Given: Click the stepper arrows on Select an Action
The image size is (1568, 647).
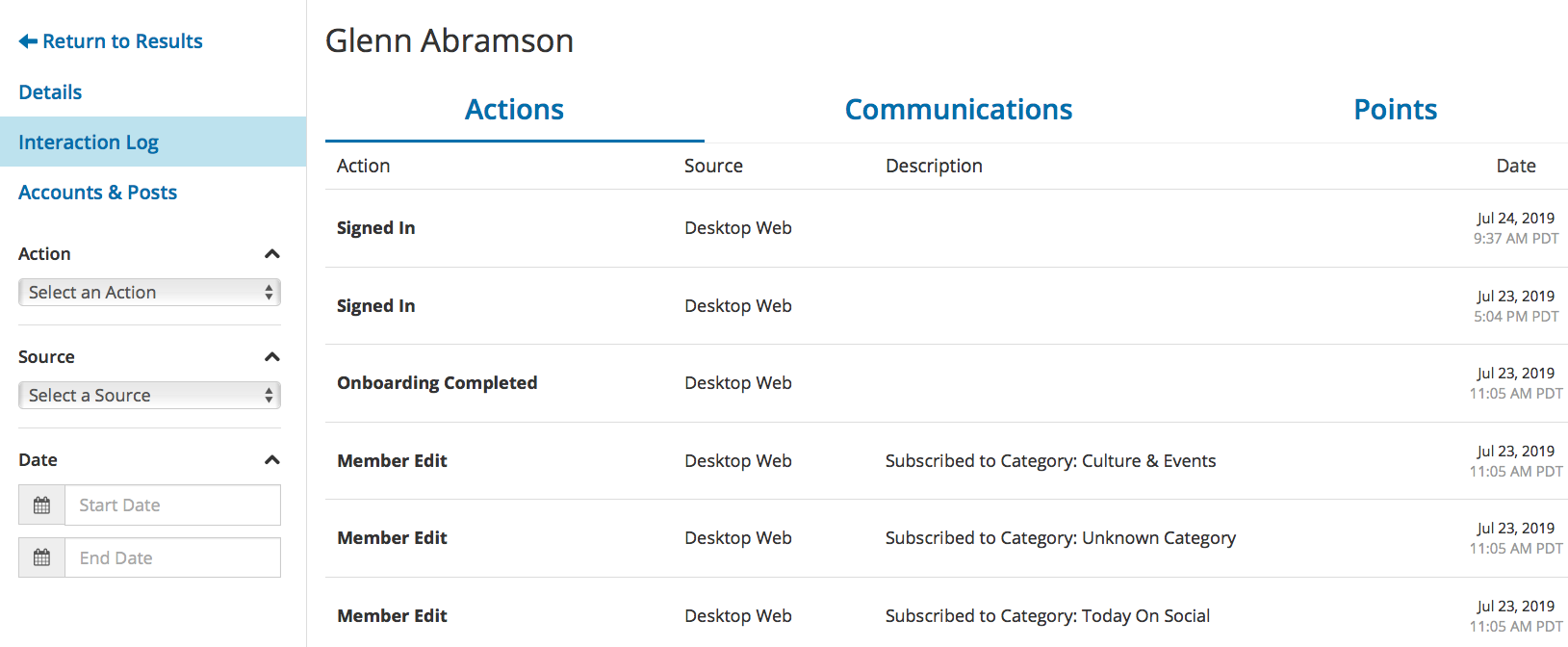Looking at the screenshot, I should (270, 292).
